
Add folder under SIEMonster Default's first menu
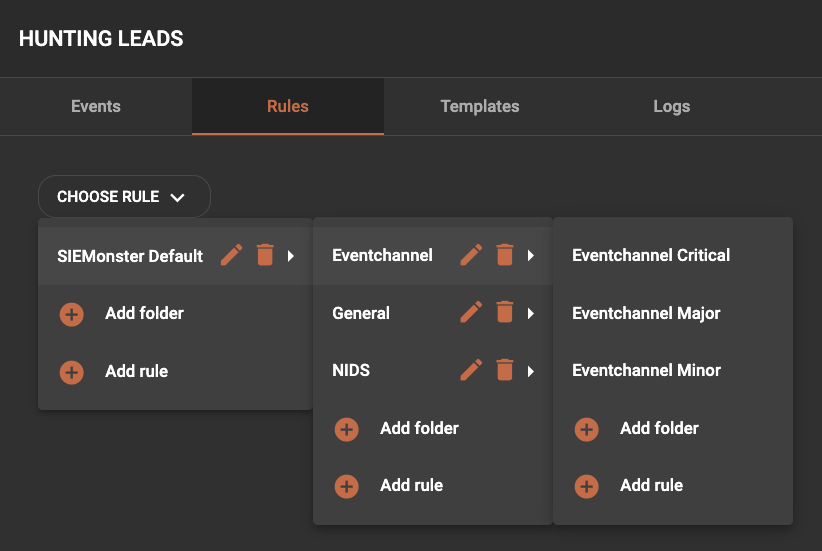pyautogui.click(x=143, y=313)
